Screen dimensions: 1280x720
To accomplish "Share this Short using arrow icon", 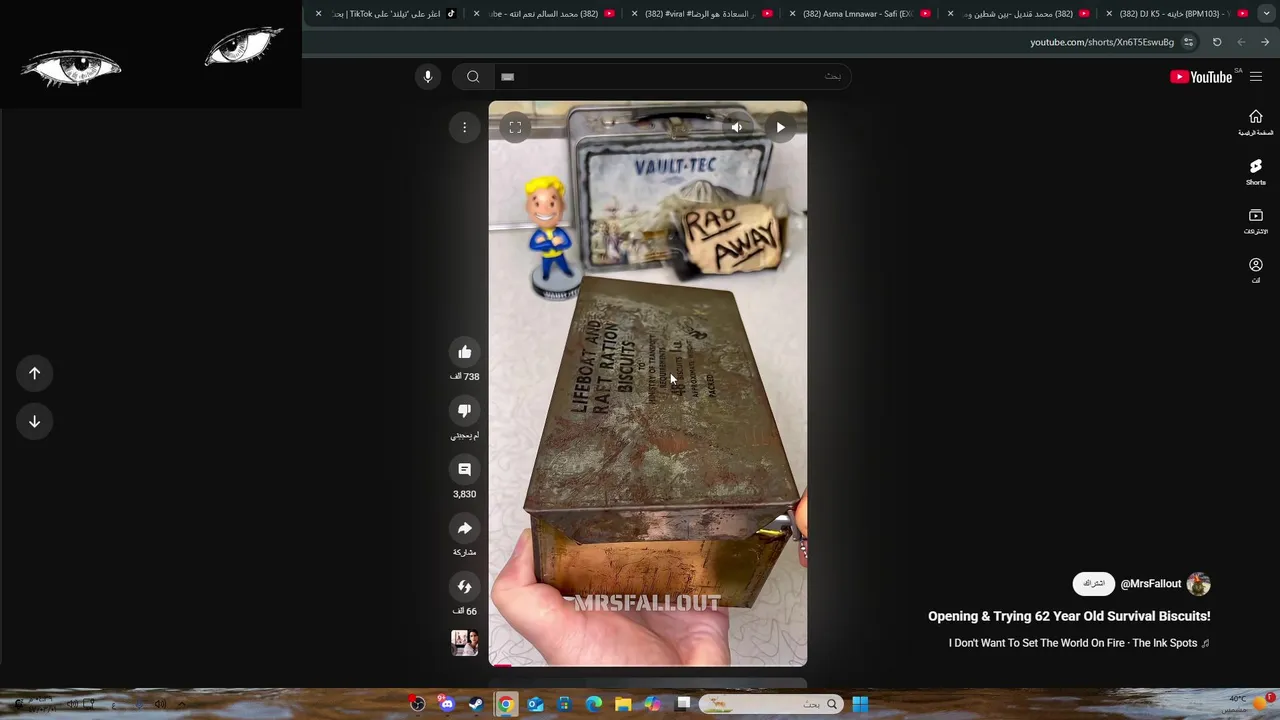I will pos(464,528).
